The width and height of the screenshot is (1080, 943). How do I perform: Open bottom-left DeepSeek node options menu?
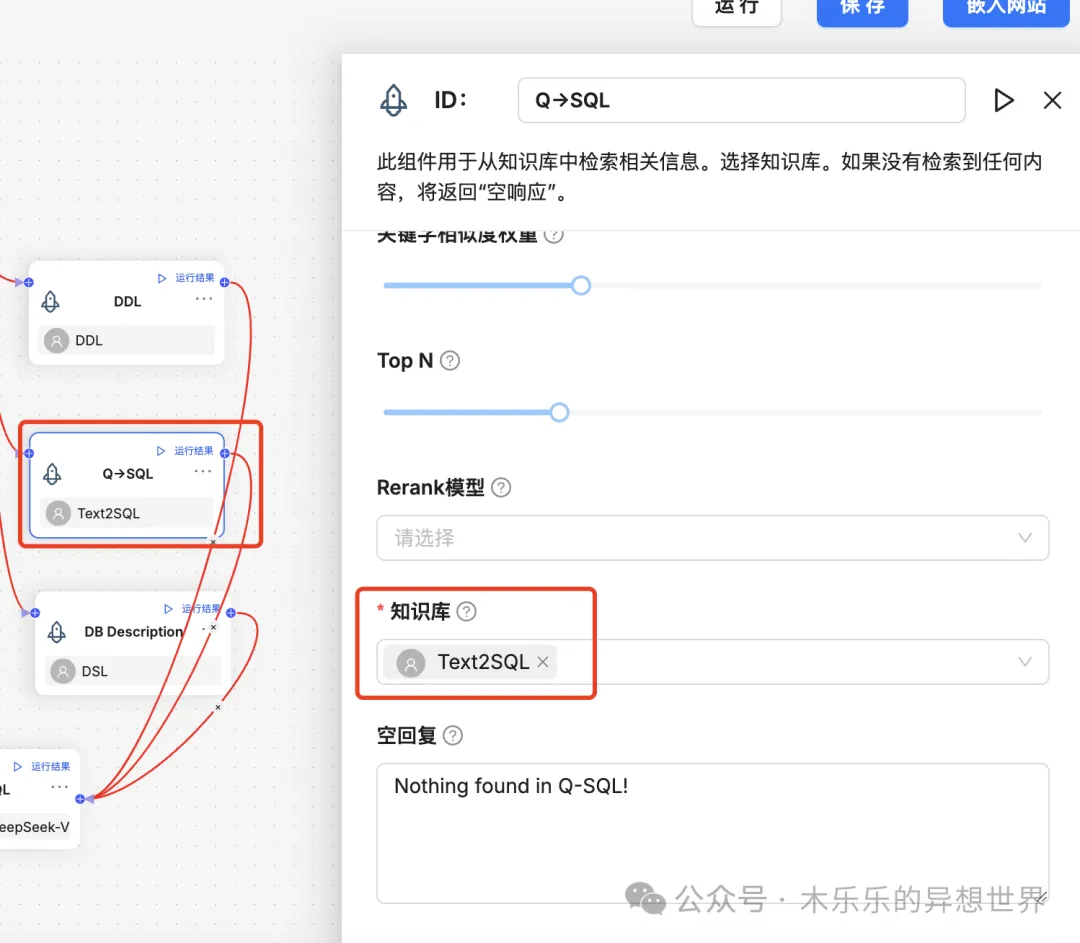[x=60, y=787]
